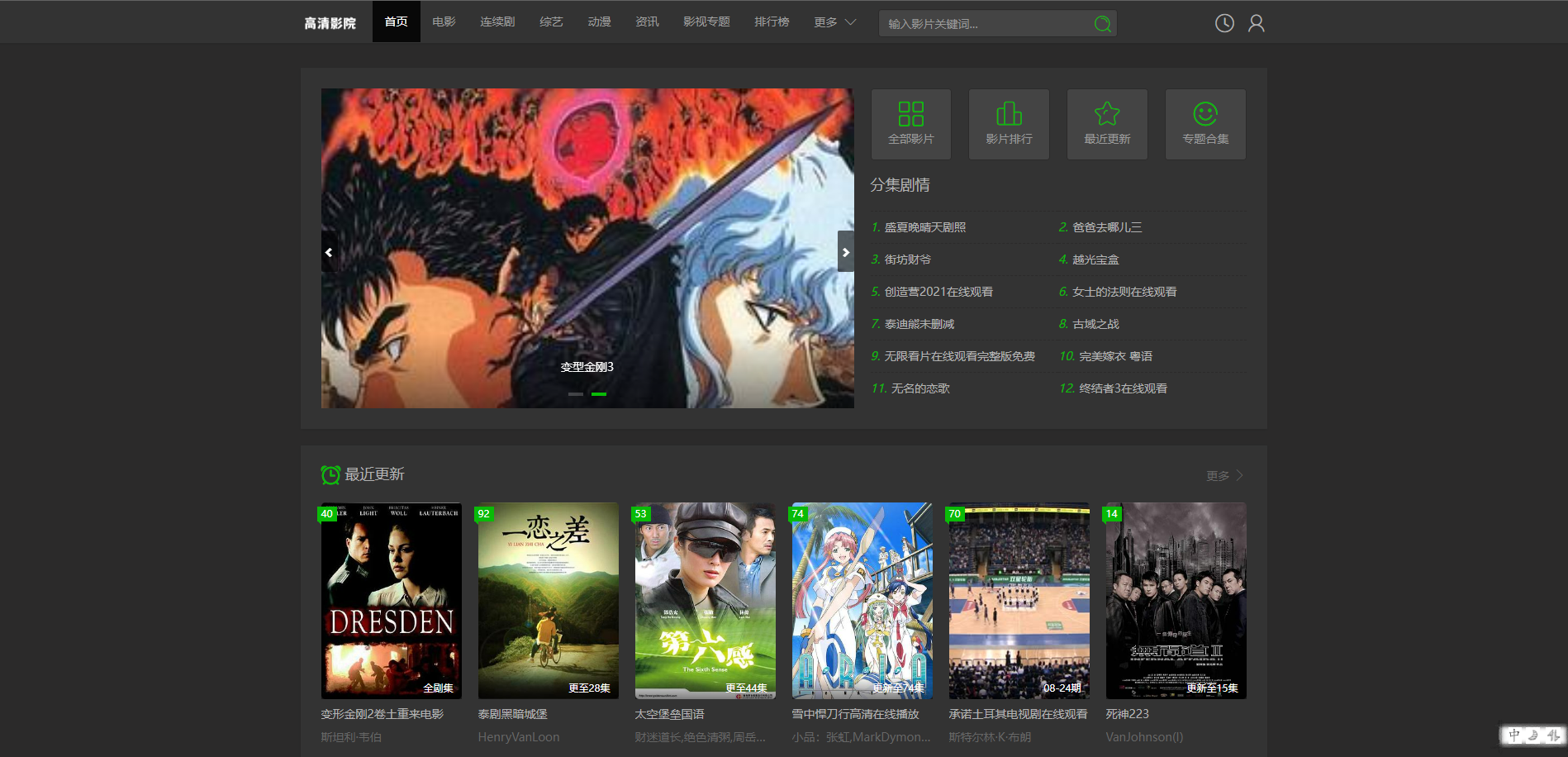Viewport: 1568px width, 757px height.
Task: Open viewing history clock icon
Action: tap(1224, 23)
